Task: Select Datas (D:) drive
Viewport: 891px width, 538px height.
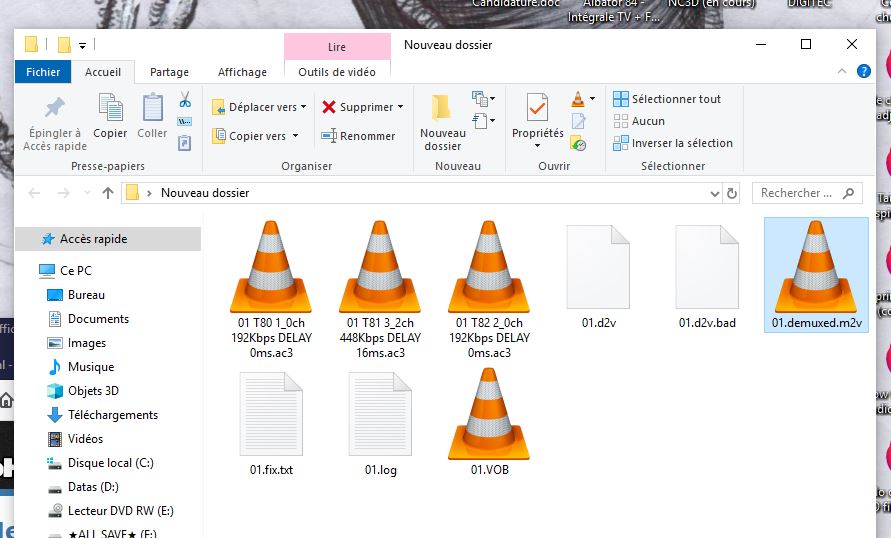Action: pos(84,487)
